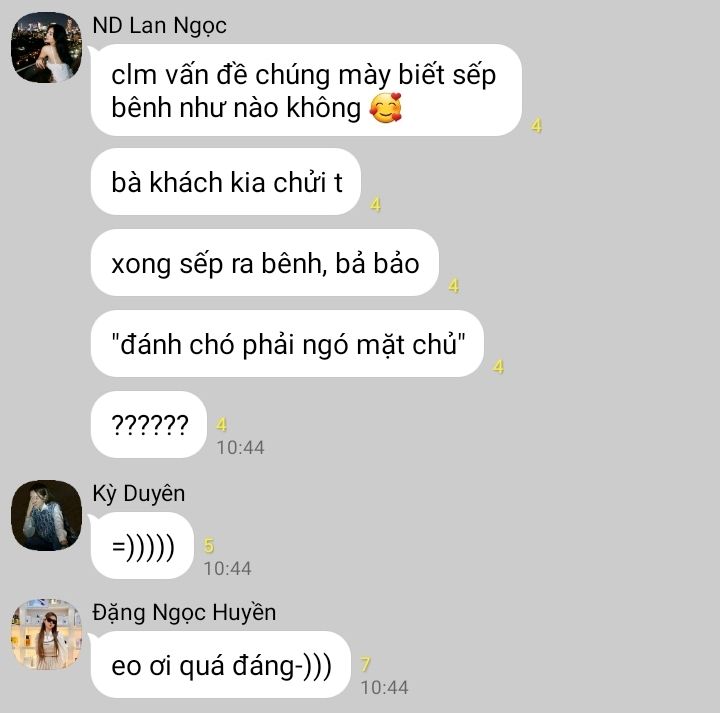Select the '??????' message bubble

(x=149, y=425)
